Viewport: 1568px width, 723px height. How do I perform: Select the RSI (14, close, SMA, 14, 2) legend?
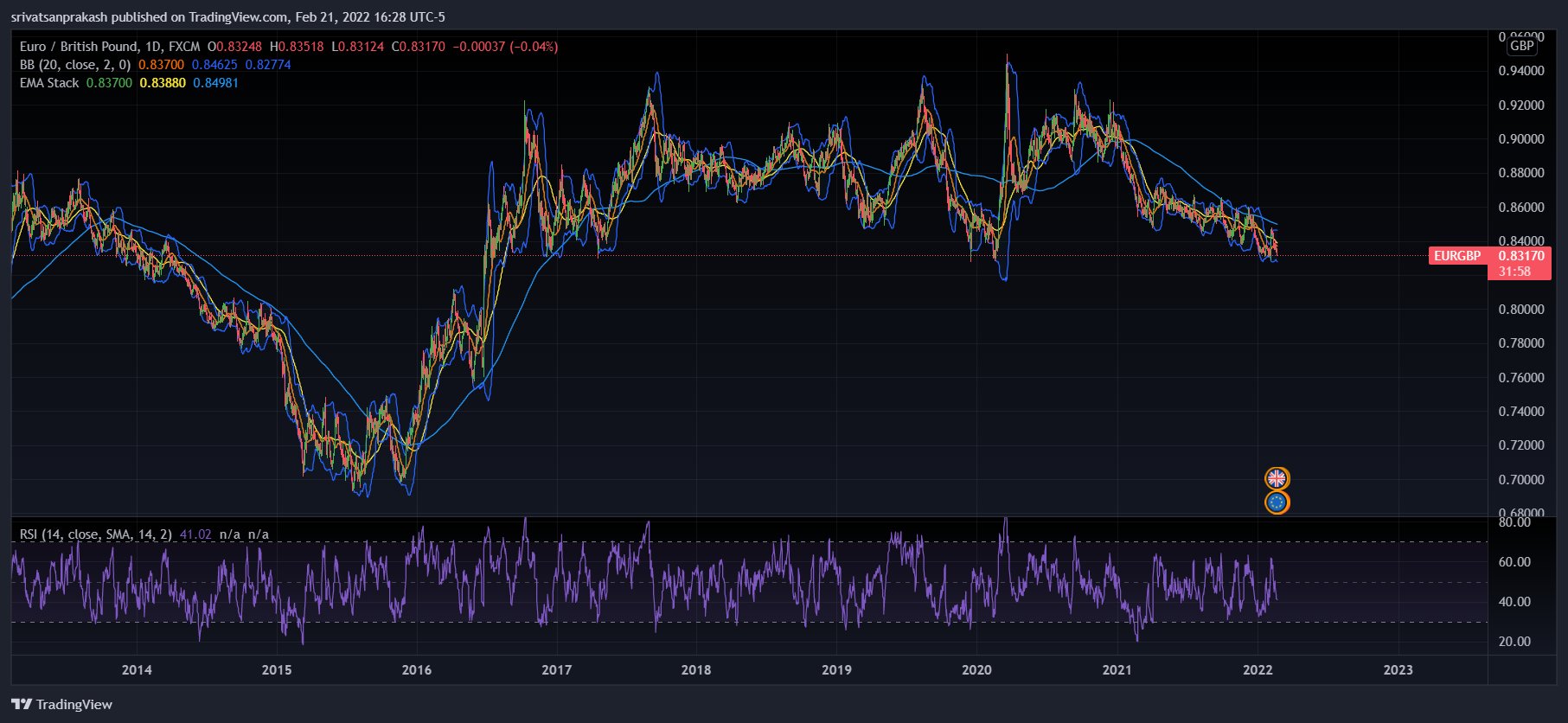pyautogui.click(x=96, y=534)
